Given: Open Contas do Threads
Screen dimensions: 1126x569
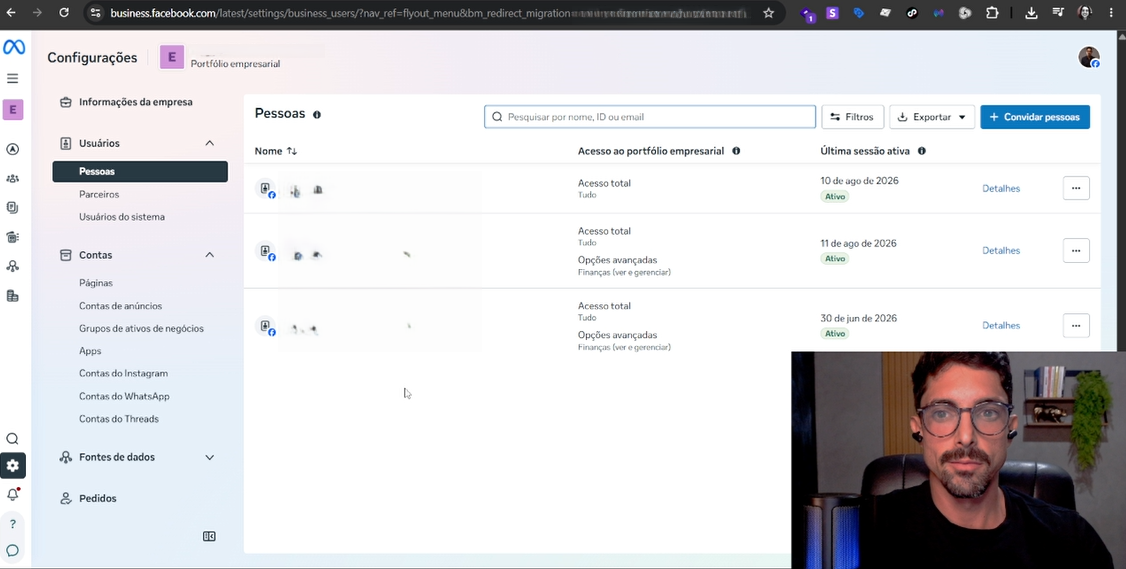Looking at the screenshot, I should coord(118,419).
